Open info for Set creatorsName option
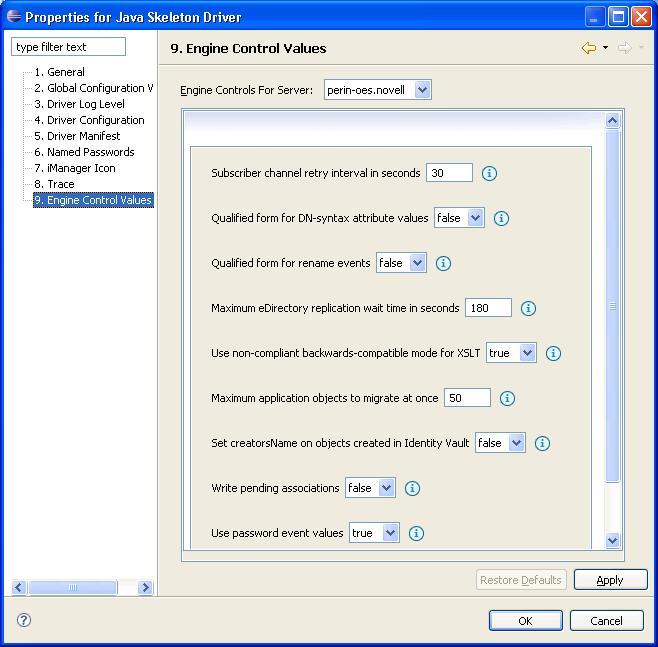 coord(542,443)
